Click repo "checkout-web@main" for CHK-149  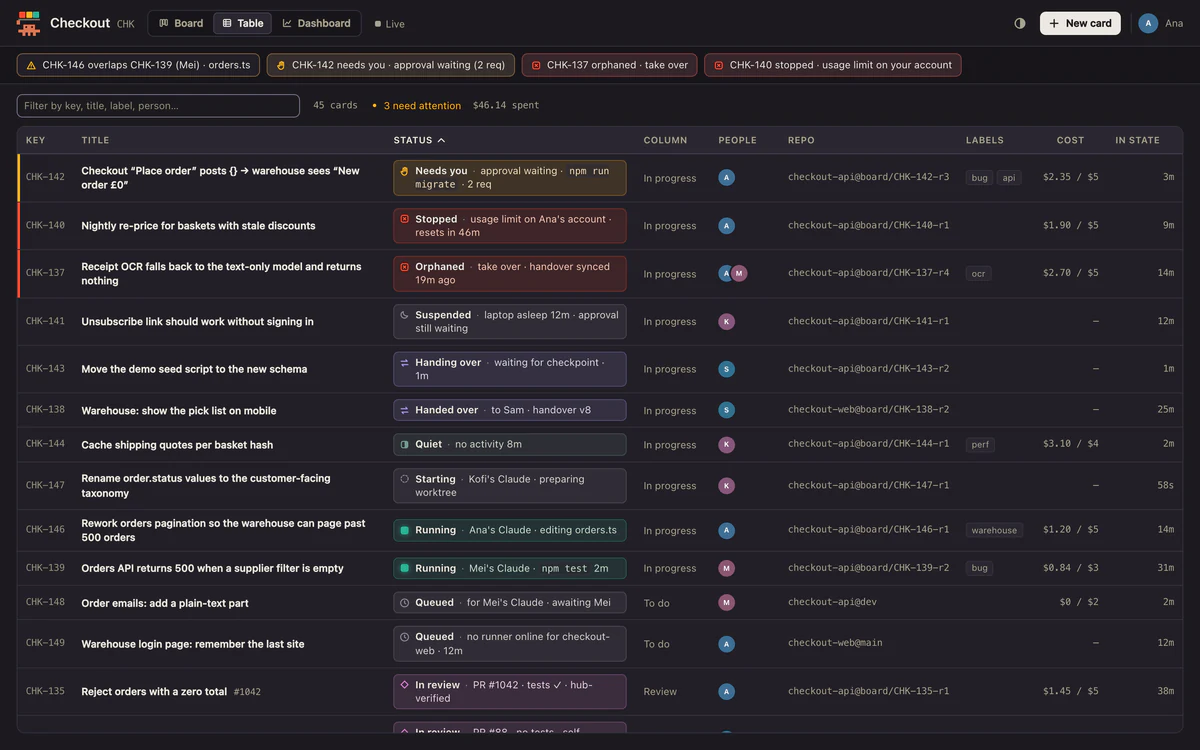coord(835,643)
